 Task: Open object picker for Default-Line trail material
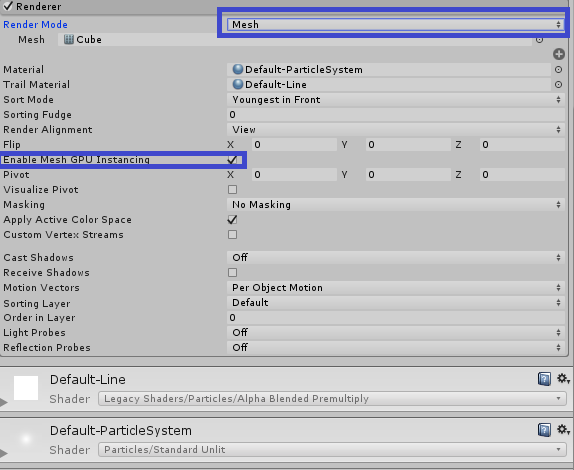pos(558,85)
